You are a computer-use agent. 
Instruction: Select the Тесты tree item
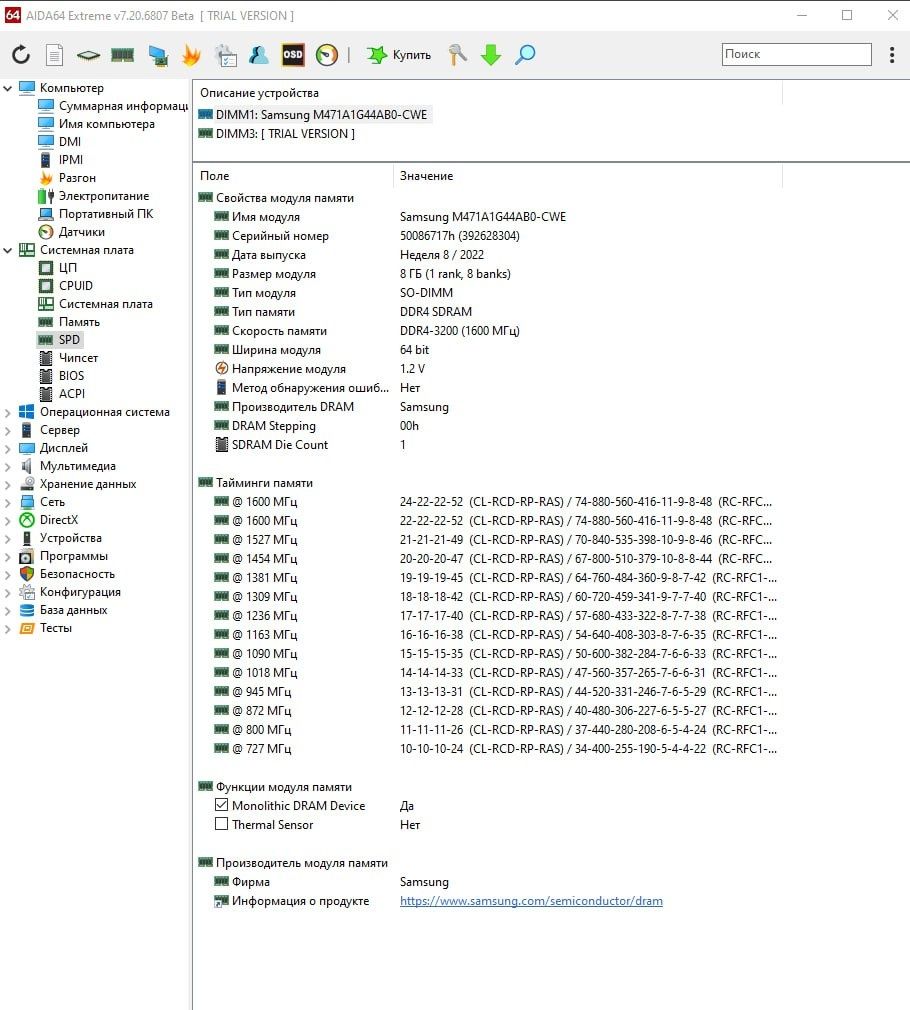tap(46, 628)
